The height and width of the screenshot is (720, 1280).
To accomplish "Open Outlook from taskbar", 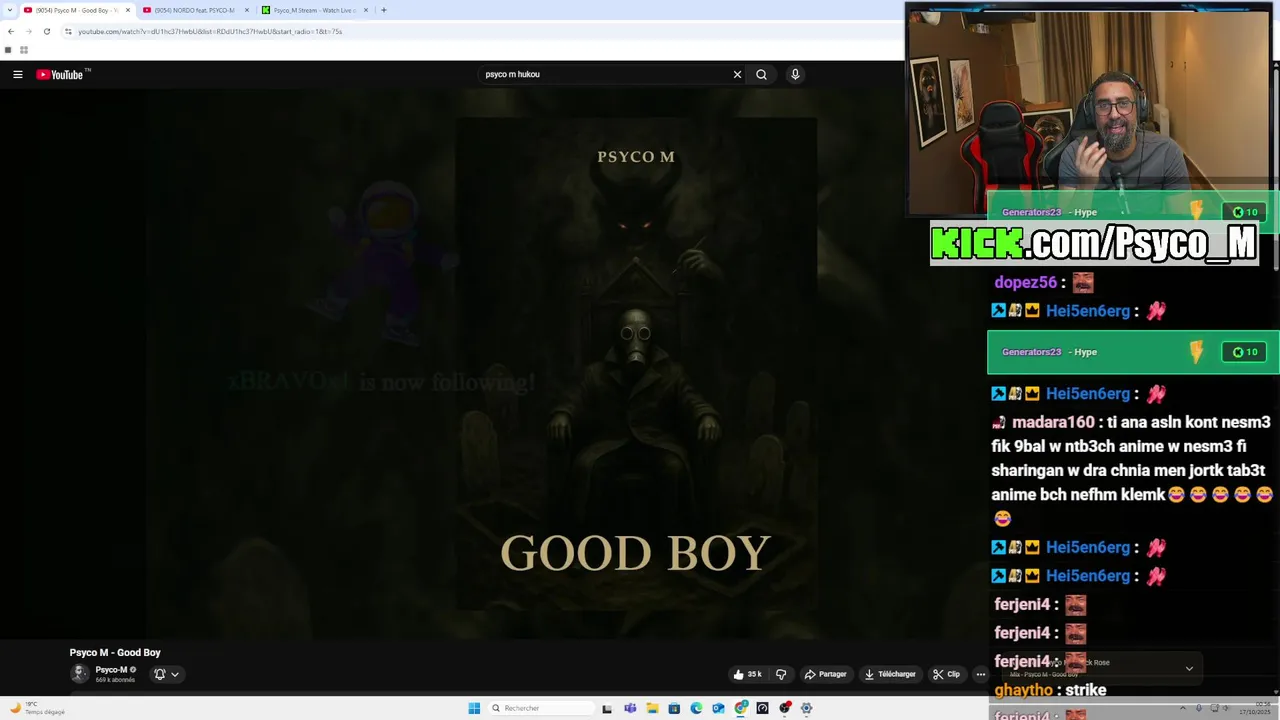I will [x=718, y=708].
